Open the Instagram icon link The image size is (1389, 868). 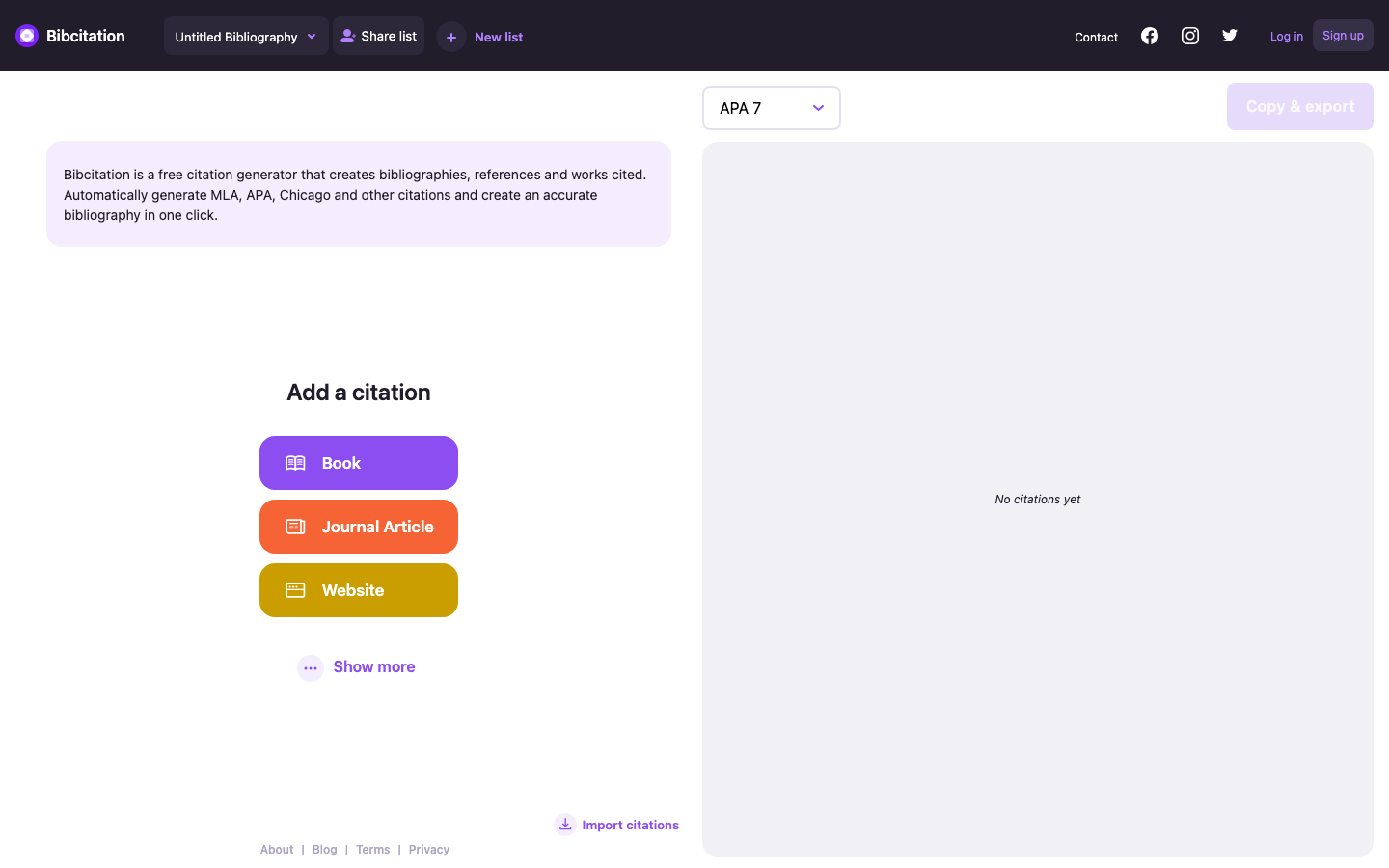coord(1190,36)
